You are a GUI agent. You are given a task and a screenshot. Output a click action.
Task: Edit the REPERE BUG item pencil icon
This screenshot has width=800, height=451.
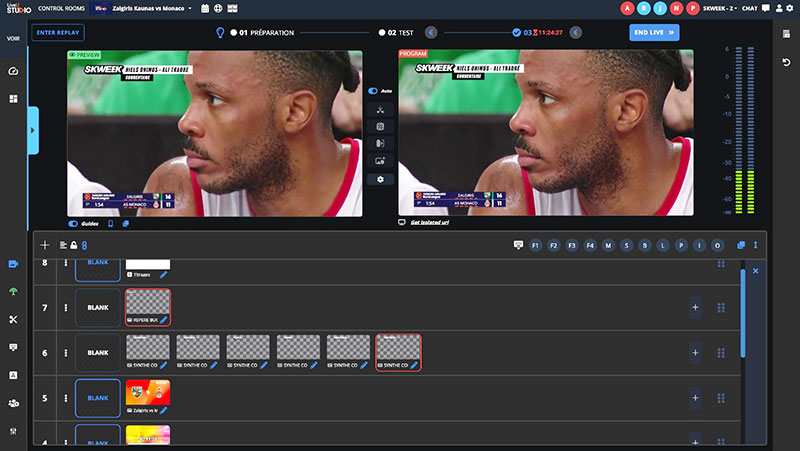pos(163,319)
